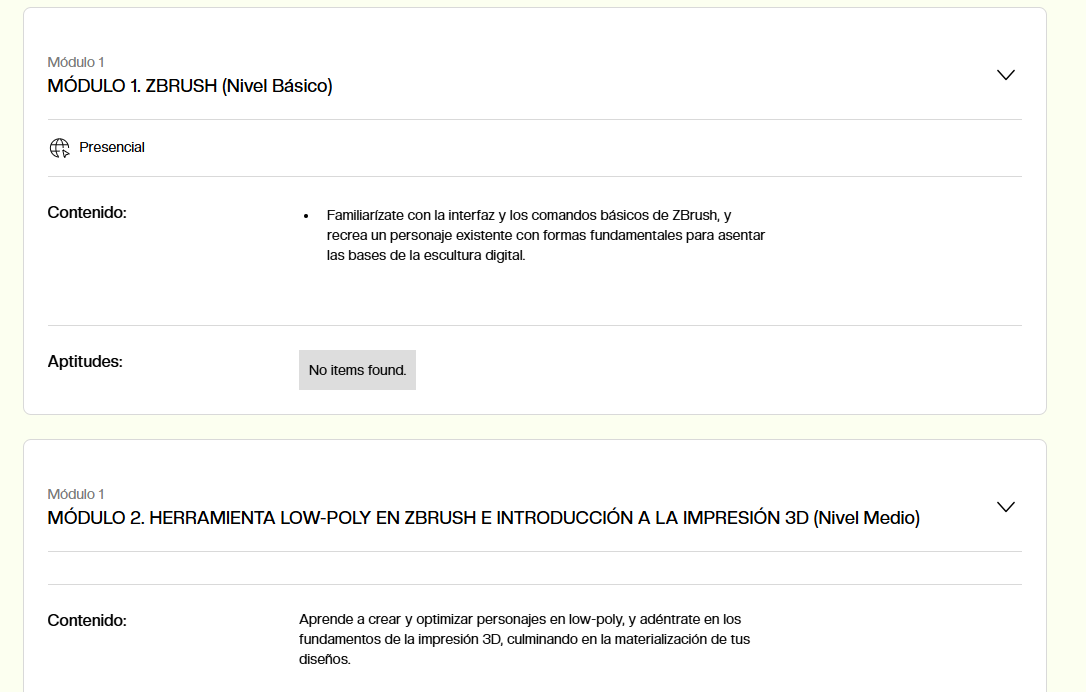Click the paragraph starting with Aprende a crear

pyautogui.click(x=524, y=639)
